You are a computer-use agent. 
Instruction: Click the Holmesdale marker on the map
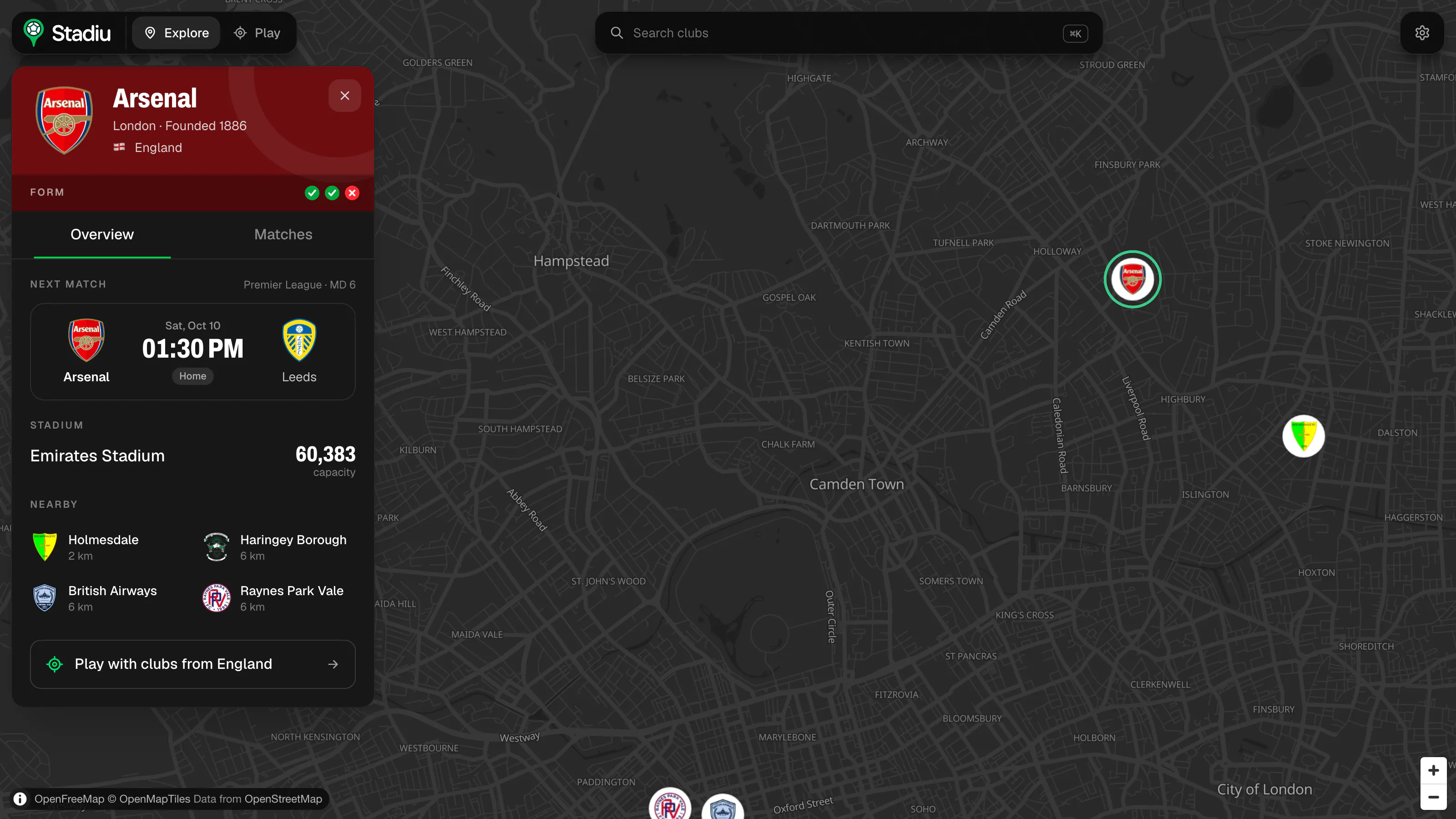1304,436
